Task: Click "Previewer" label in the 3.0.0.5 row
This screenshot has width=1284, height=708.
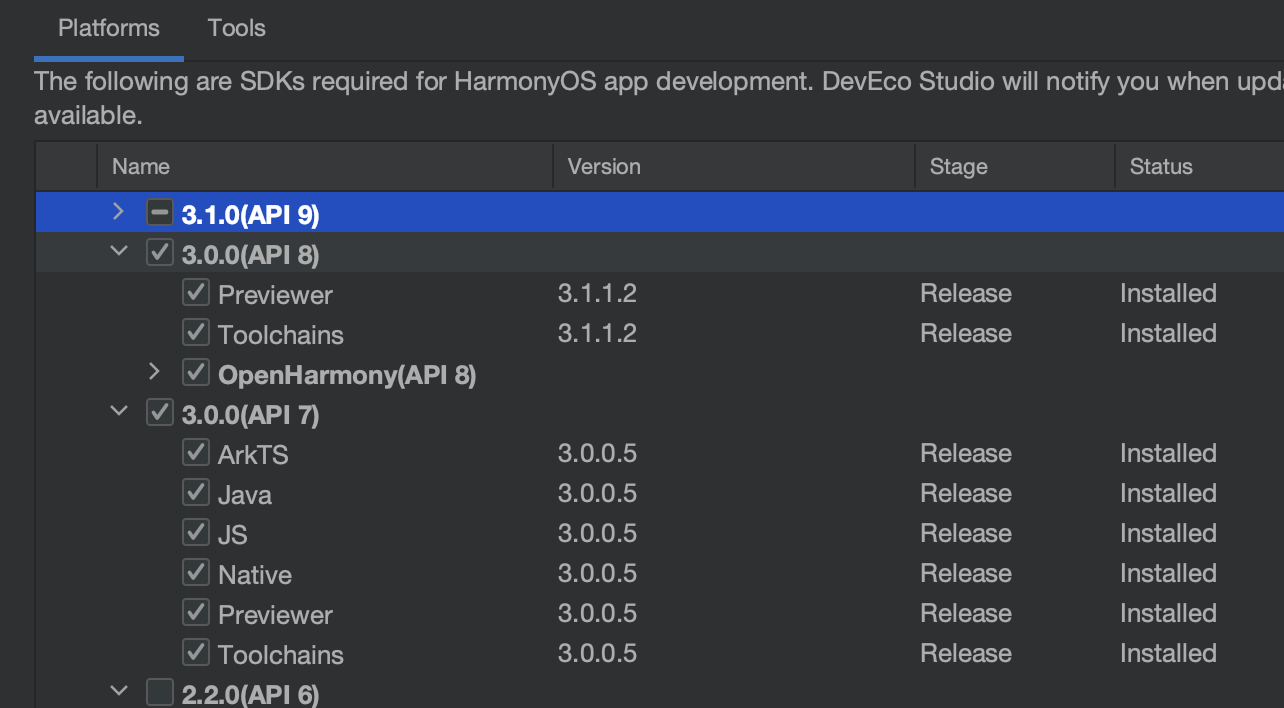Action: click(x=275, y=614)
